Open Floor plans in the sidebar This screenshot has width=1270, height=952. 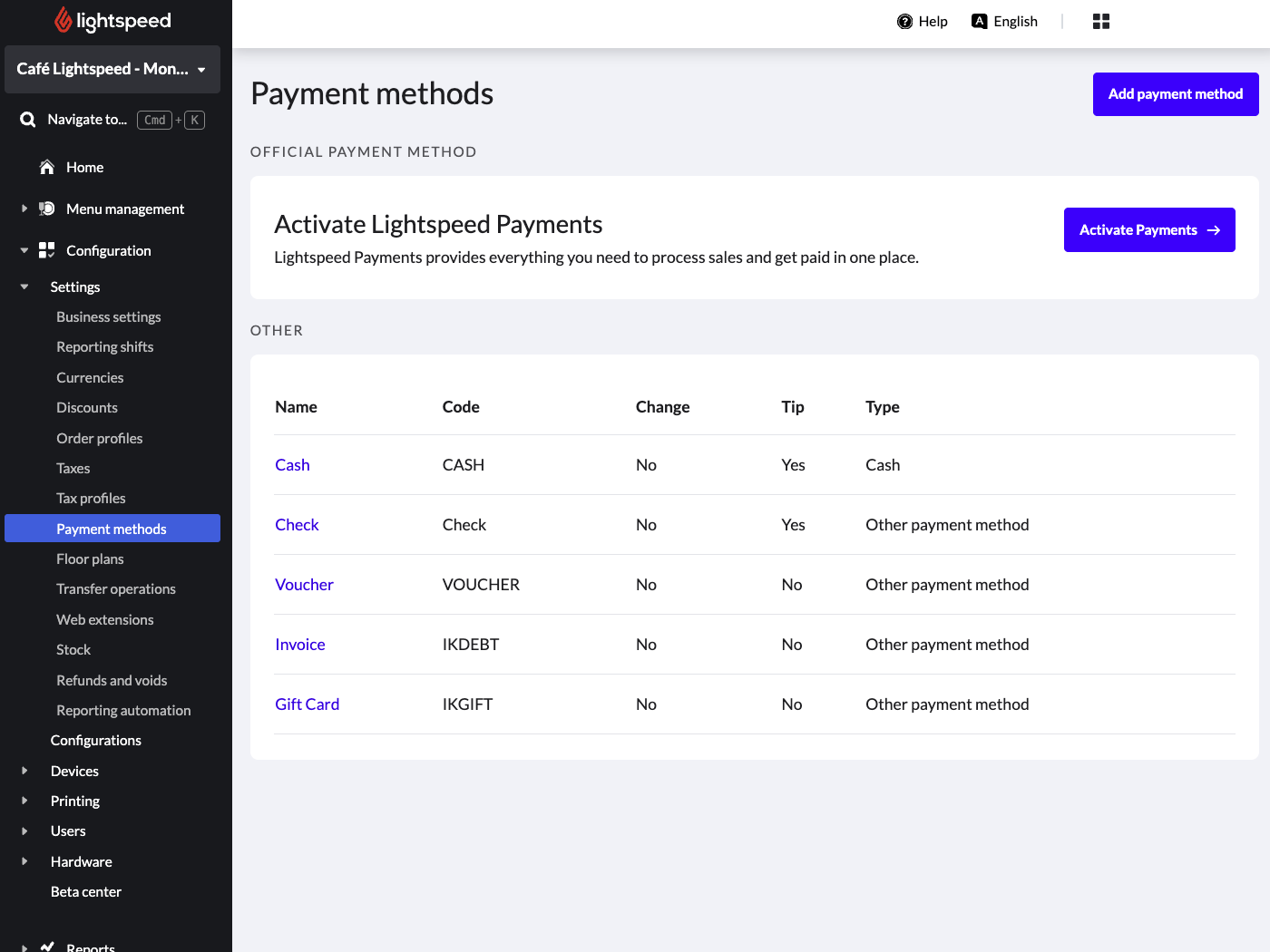pos(90,559)
